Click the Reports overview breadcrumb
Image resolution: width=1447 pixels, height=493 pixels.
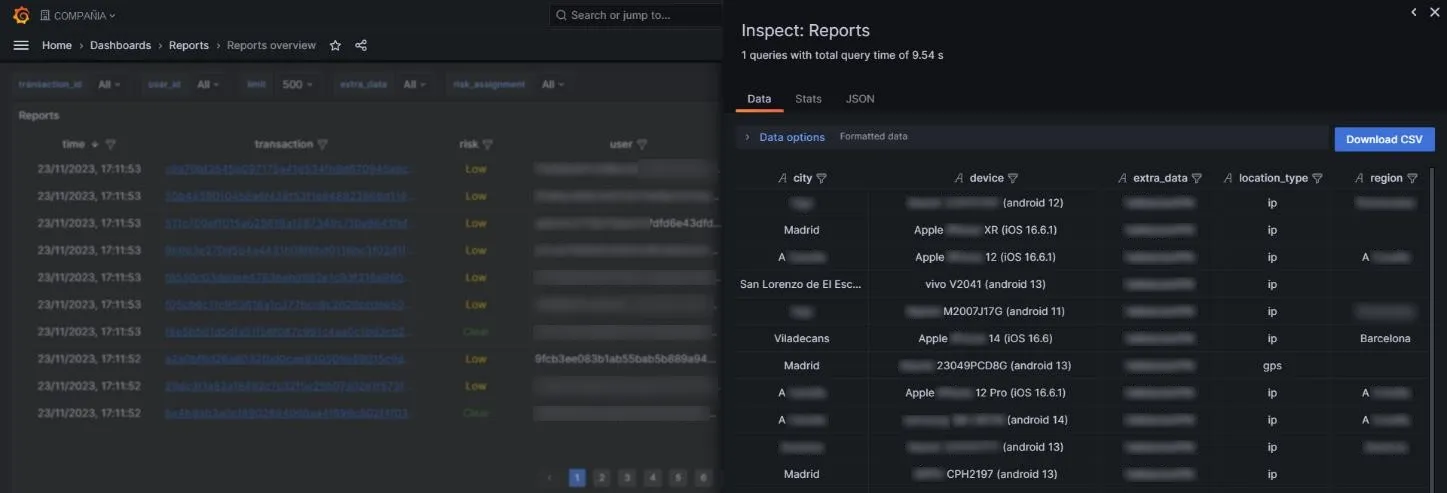[271, 45]
